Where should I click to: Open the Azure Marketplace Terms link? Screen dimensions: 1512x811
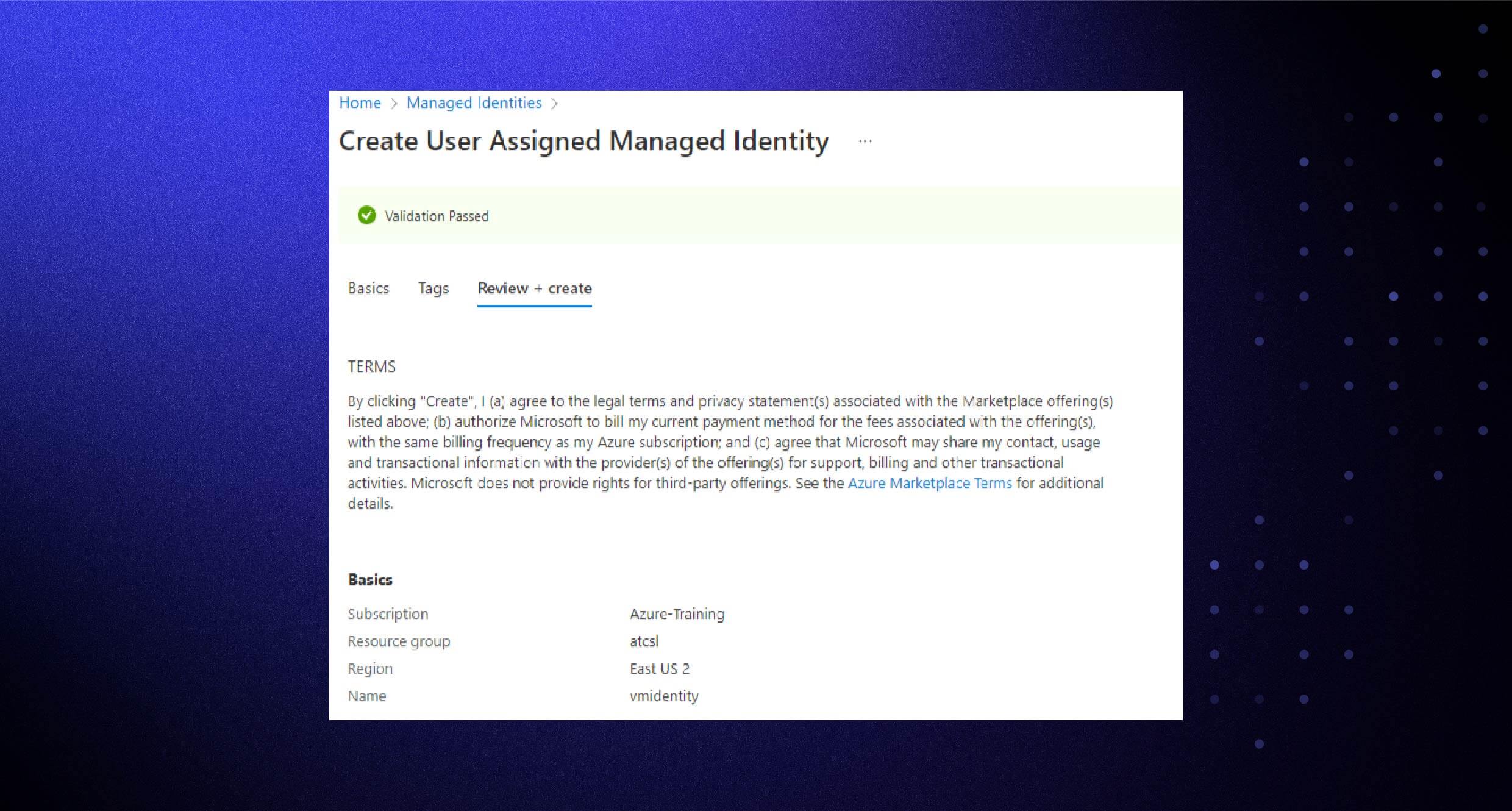coord(930,483)
